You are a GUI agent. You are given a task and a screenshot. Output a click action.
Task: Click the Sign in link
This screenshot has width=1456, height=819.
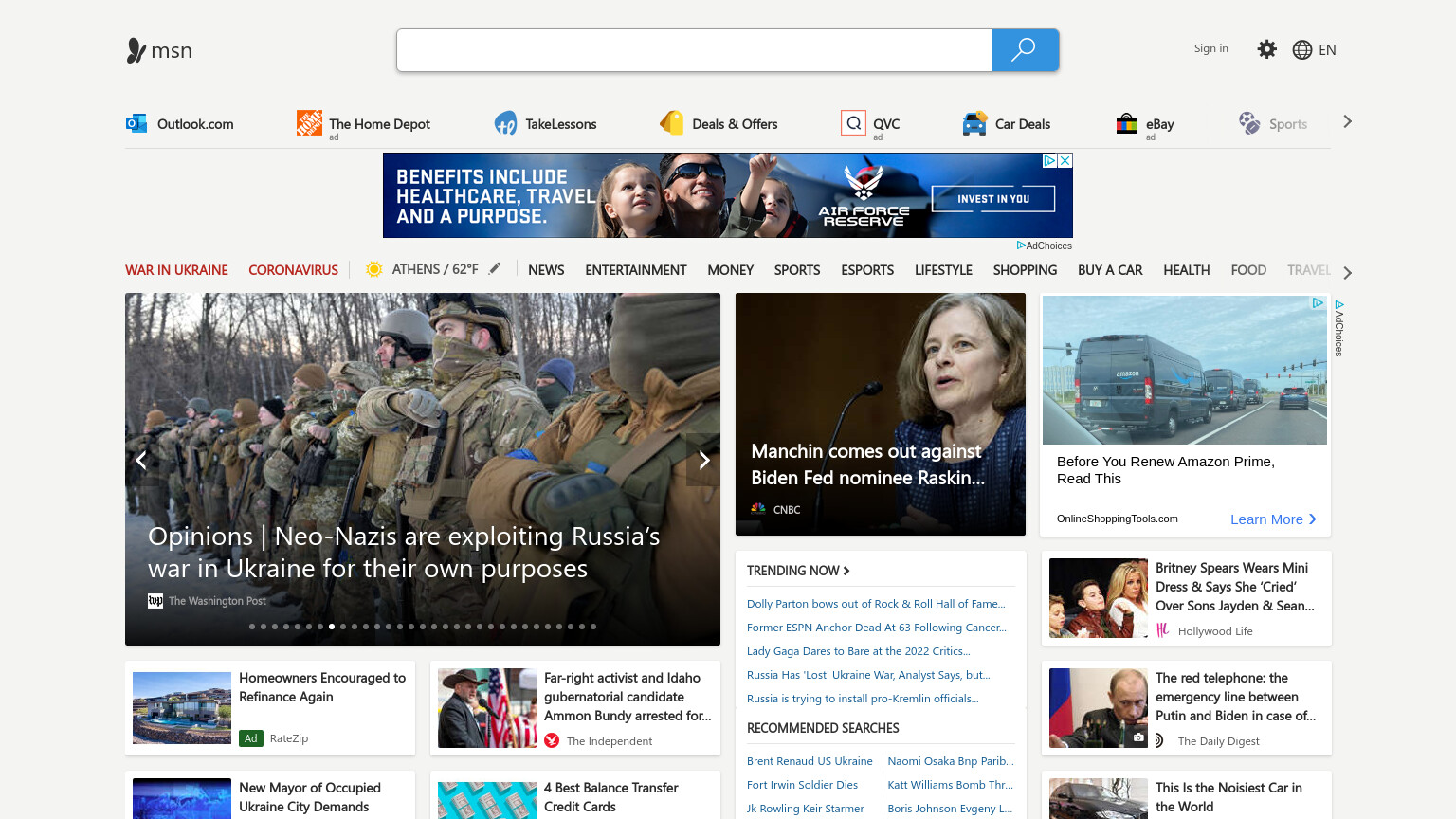1210,48
